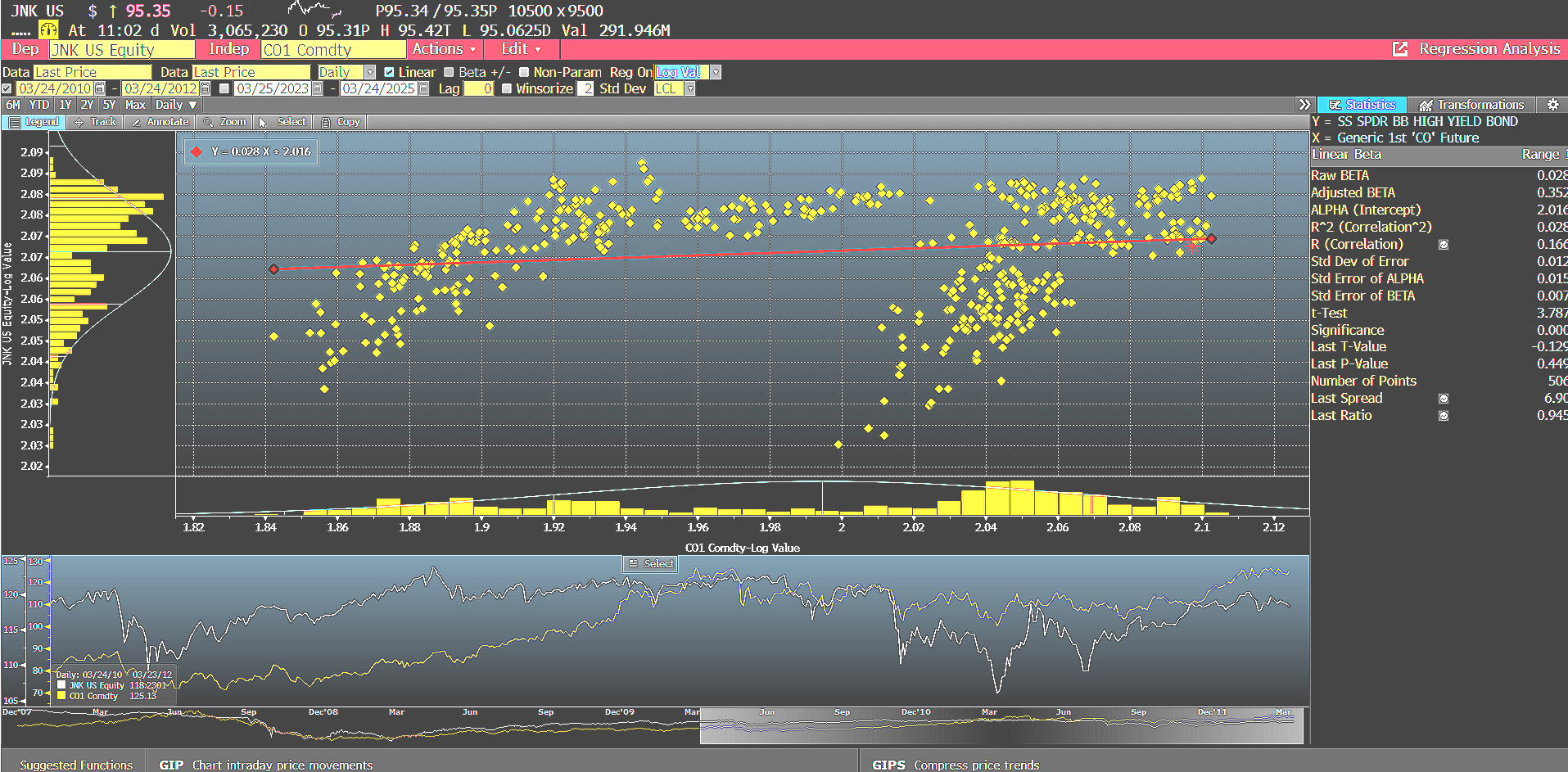Click the pop-out icon next to Regression Analysis
1568x772 pixels.
point(1400,49)
